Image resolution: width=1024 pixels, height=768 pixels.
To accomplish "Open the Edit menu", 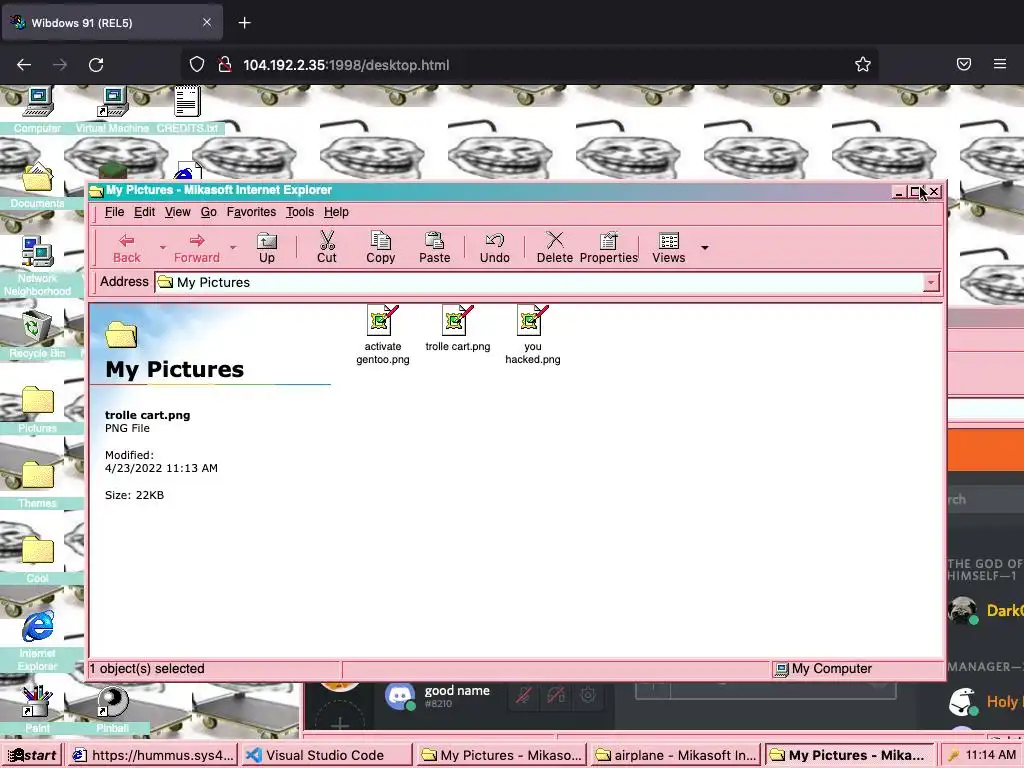I will pos(144,212).
